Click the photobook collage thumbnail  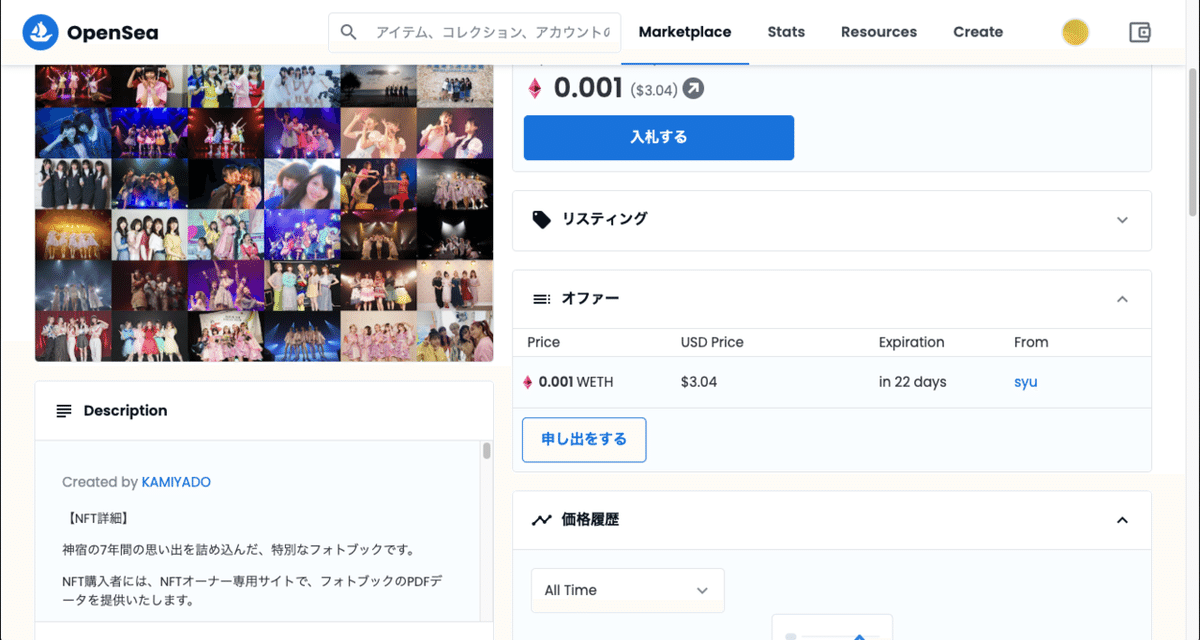coord(264,210)
